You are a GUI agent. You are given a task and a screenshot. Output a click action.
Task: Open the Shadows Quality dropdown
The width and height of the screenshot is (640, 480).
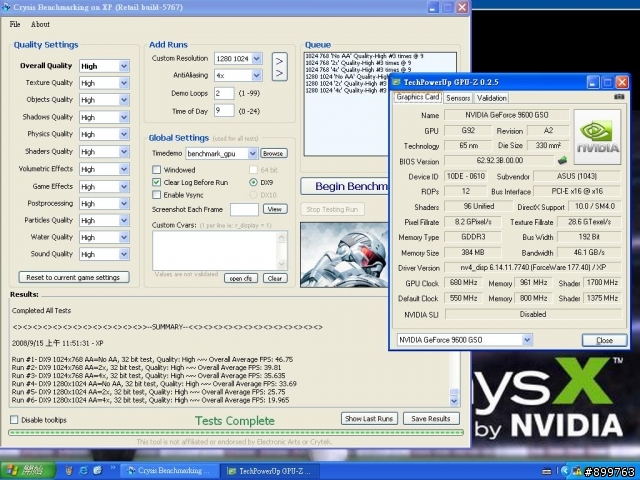124,117
